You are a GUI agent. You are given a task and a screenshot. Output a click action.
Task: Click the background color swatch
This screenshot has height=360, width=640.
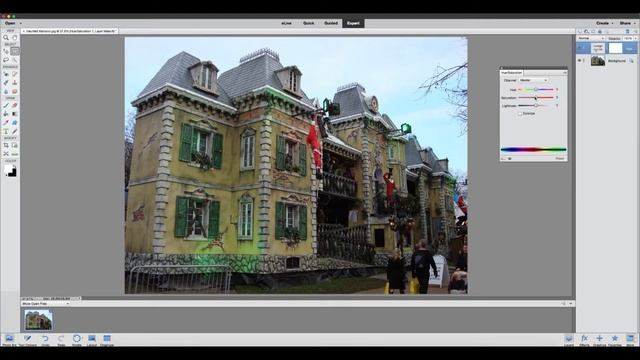point(13,173)
